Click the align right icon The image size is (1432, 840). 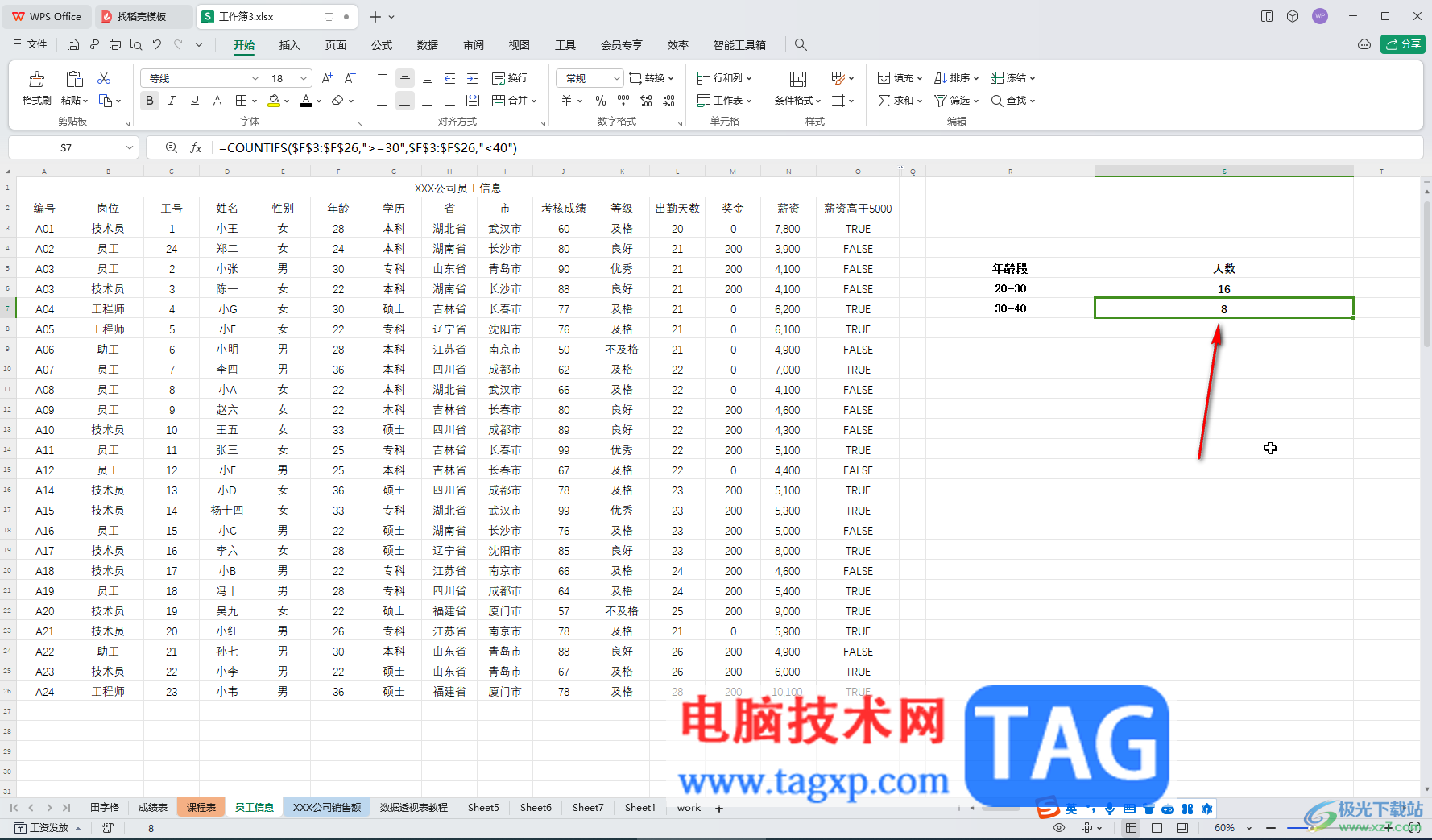point(427,101)
